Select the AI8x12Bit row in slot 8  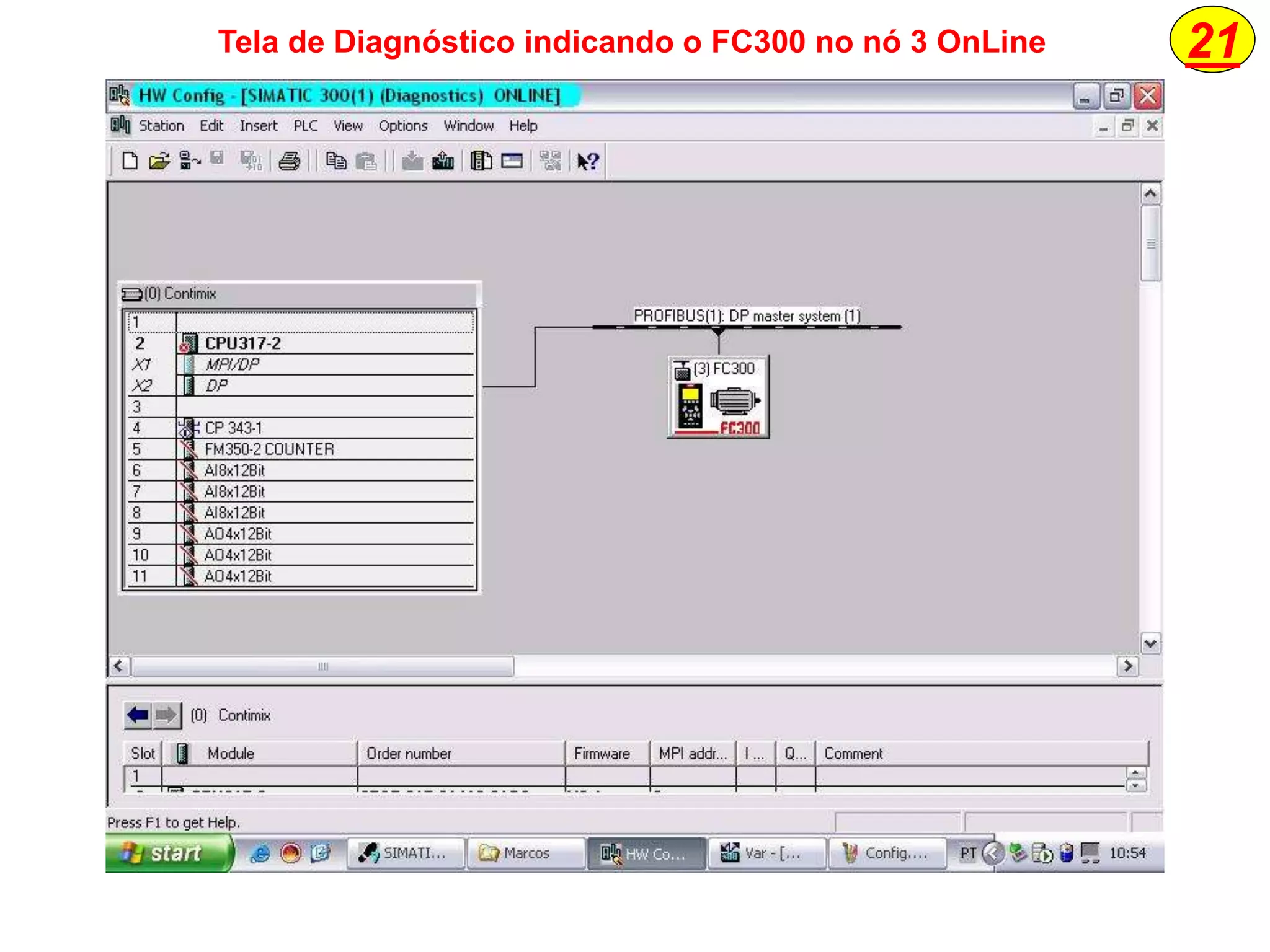pos(300,513)
